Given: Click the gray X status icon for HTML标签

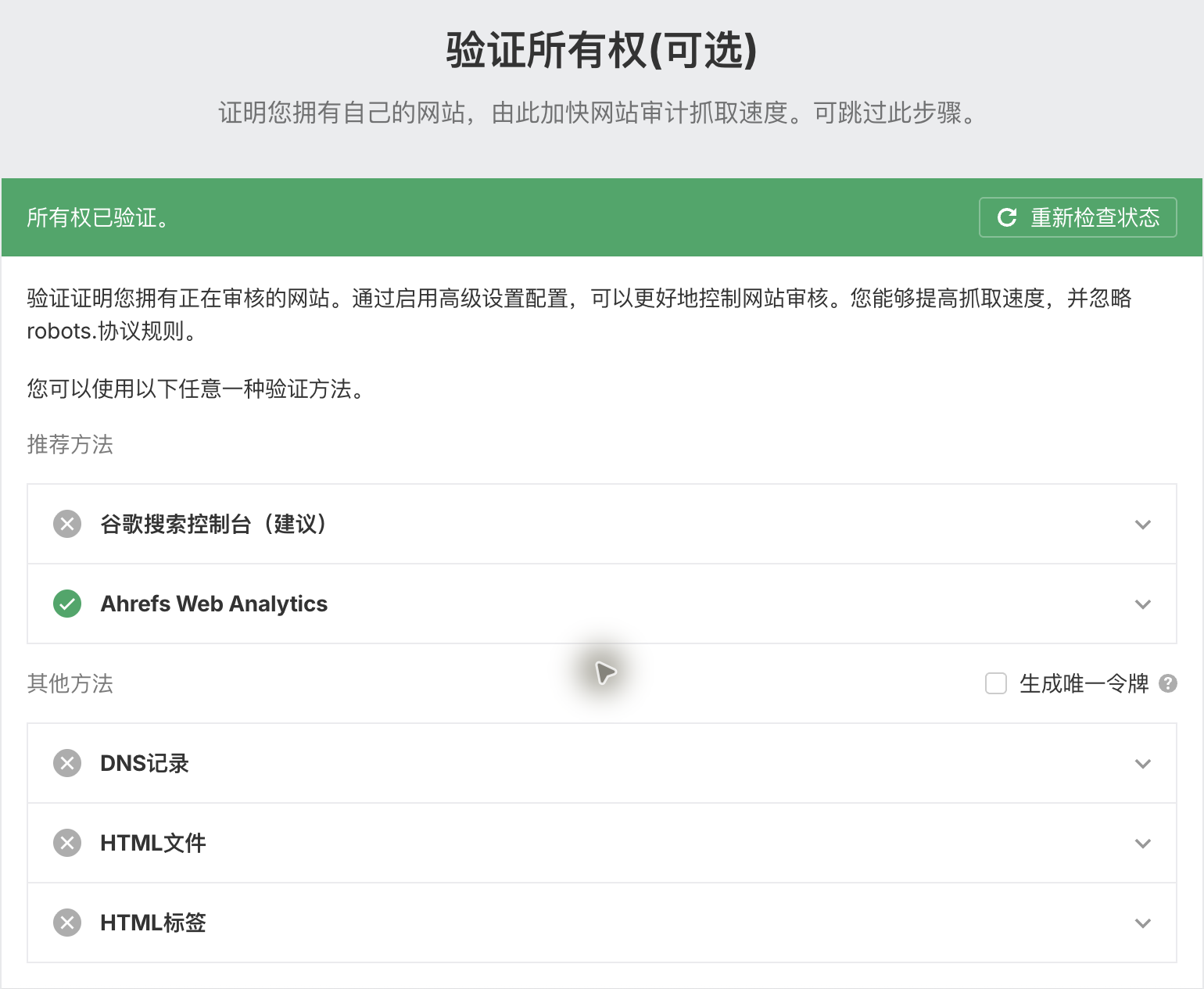Looking at the screenshot, I should [67, 923].
